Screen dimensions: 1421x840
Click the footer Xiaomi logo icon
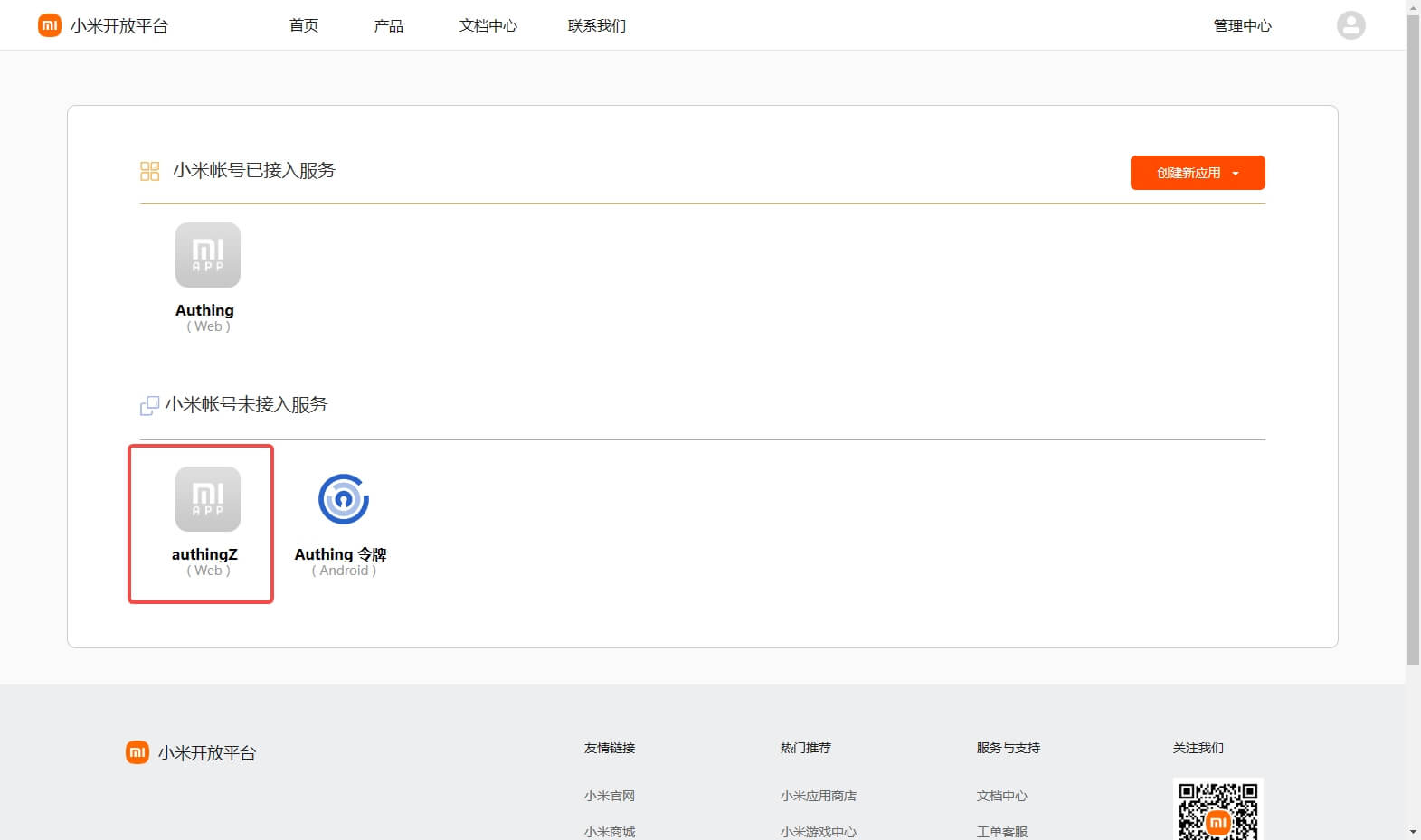click(137, 752)
